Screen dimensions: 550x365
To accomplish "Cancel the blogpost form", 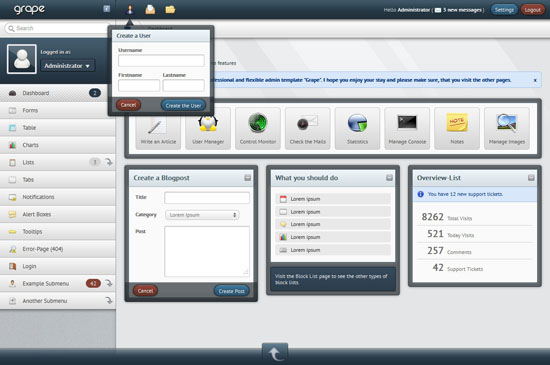I will click(145, 291).
